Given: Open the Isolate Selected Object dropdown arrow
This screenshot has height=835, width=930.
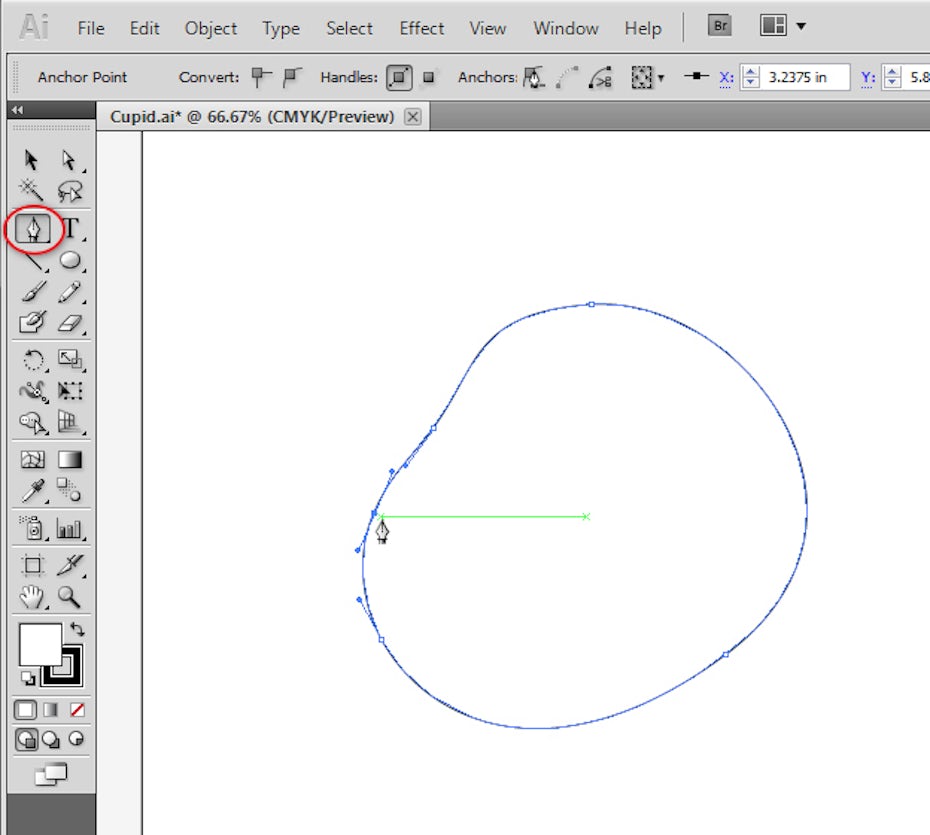Looking at the screenshot, I should [661, 78].
